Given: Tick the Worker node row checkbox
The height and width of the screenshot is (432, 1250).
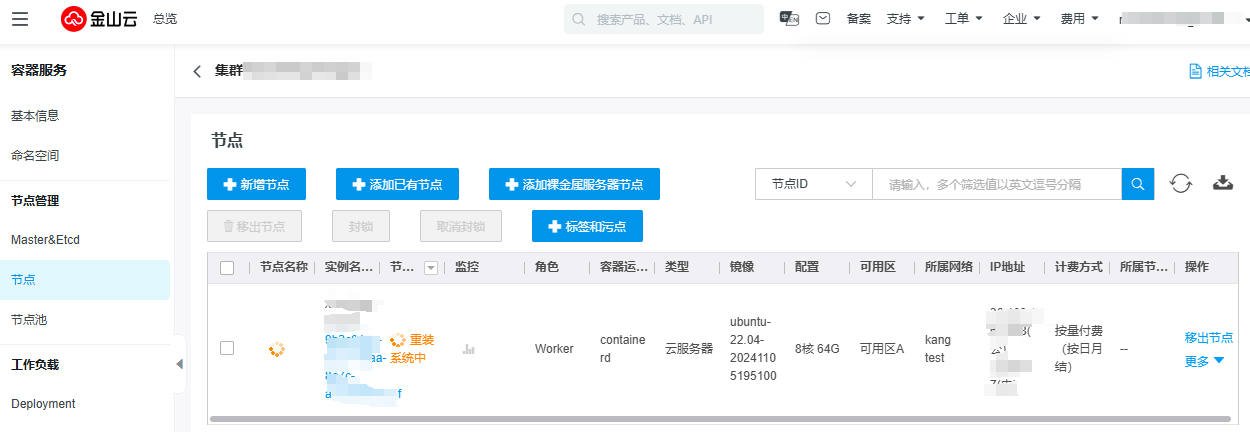Looking at the screenshot, I should coord(227,348).
